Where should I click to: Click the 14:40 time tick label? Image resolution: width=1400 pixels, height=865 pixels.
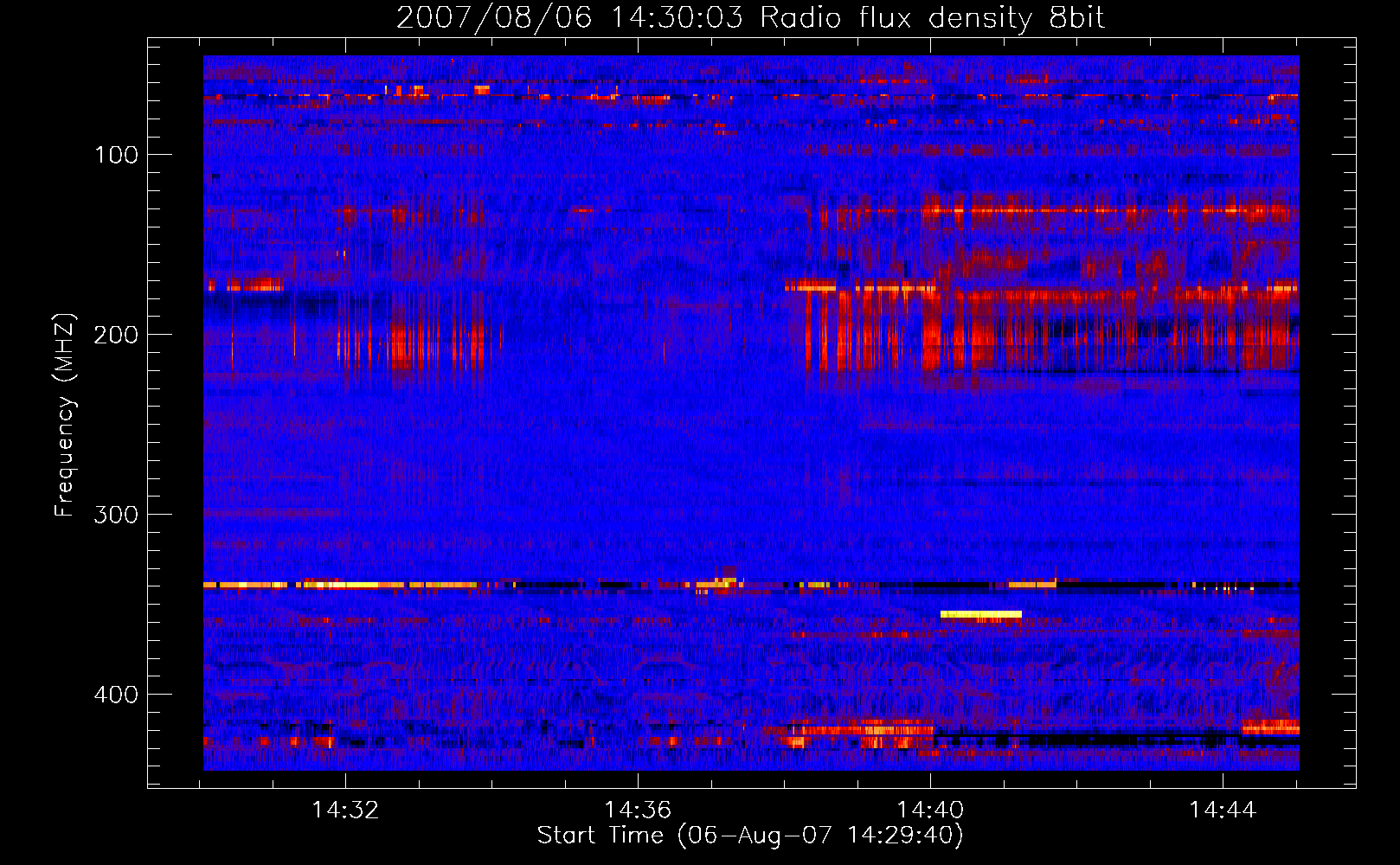click(x=930, y=811)
